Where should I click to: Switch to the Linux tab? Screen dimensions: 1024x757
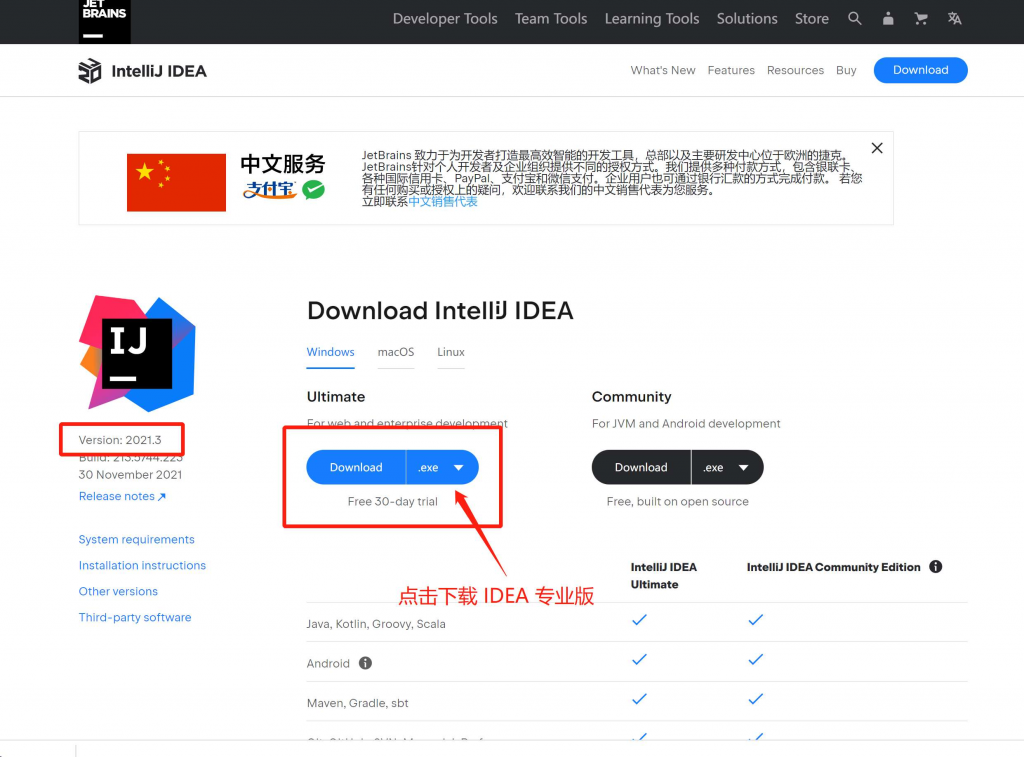pos(451,352)
